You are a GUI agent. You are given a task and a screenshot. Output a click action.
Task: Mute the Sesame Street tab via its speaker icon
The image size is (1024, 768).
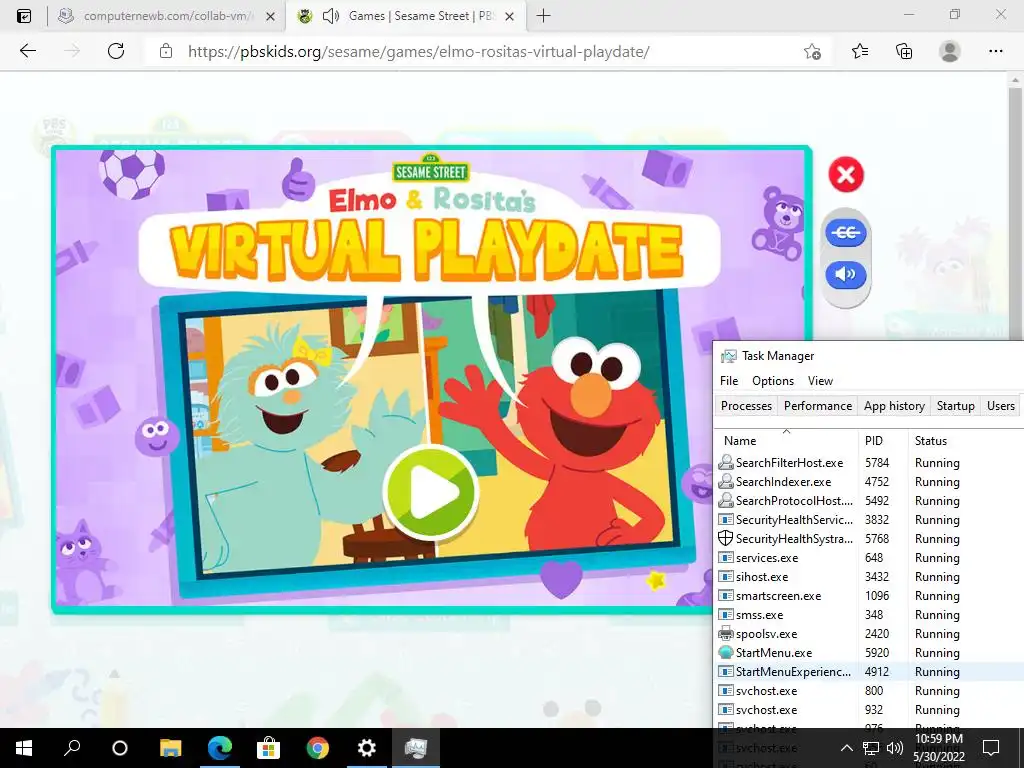tap(331, 16)
